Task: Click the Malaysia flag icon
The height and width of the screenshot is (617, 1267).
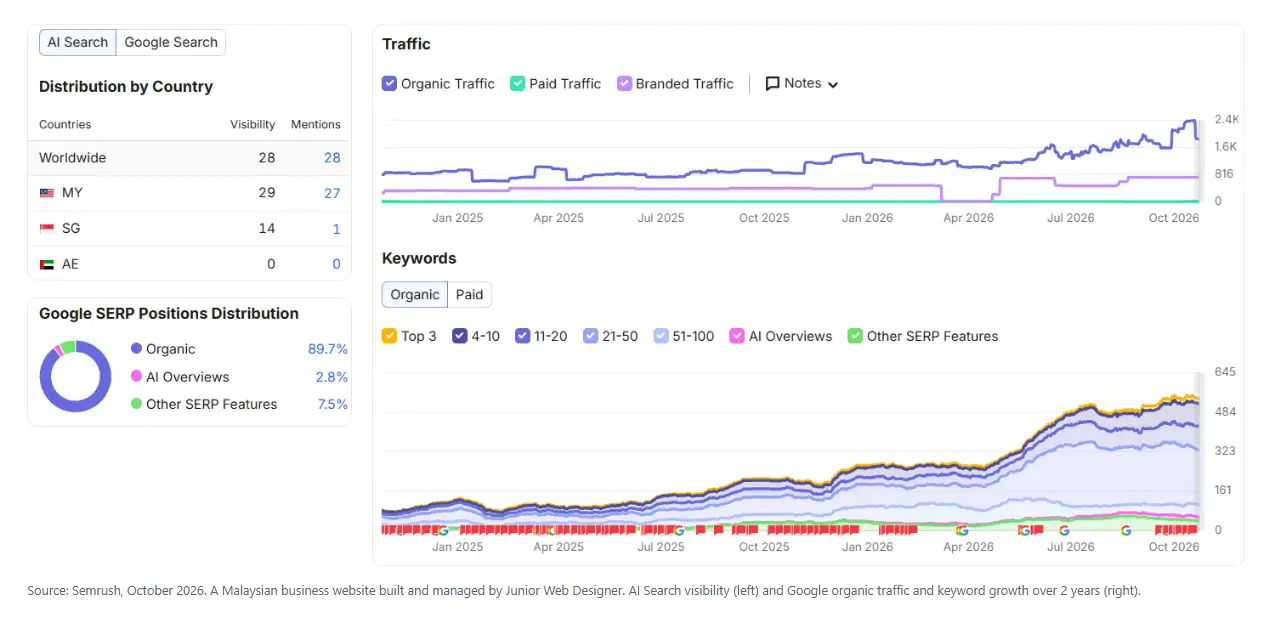Action: click(46, 193)
